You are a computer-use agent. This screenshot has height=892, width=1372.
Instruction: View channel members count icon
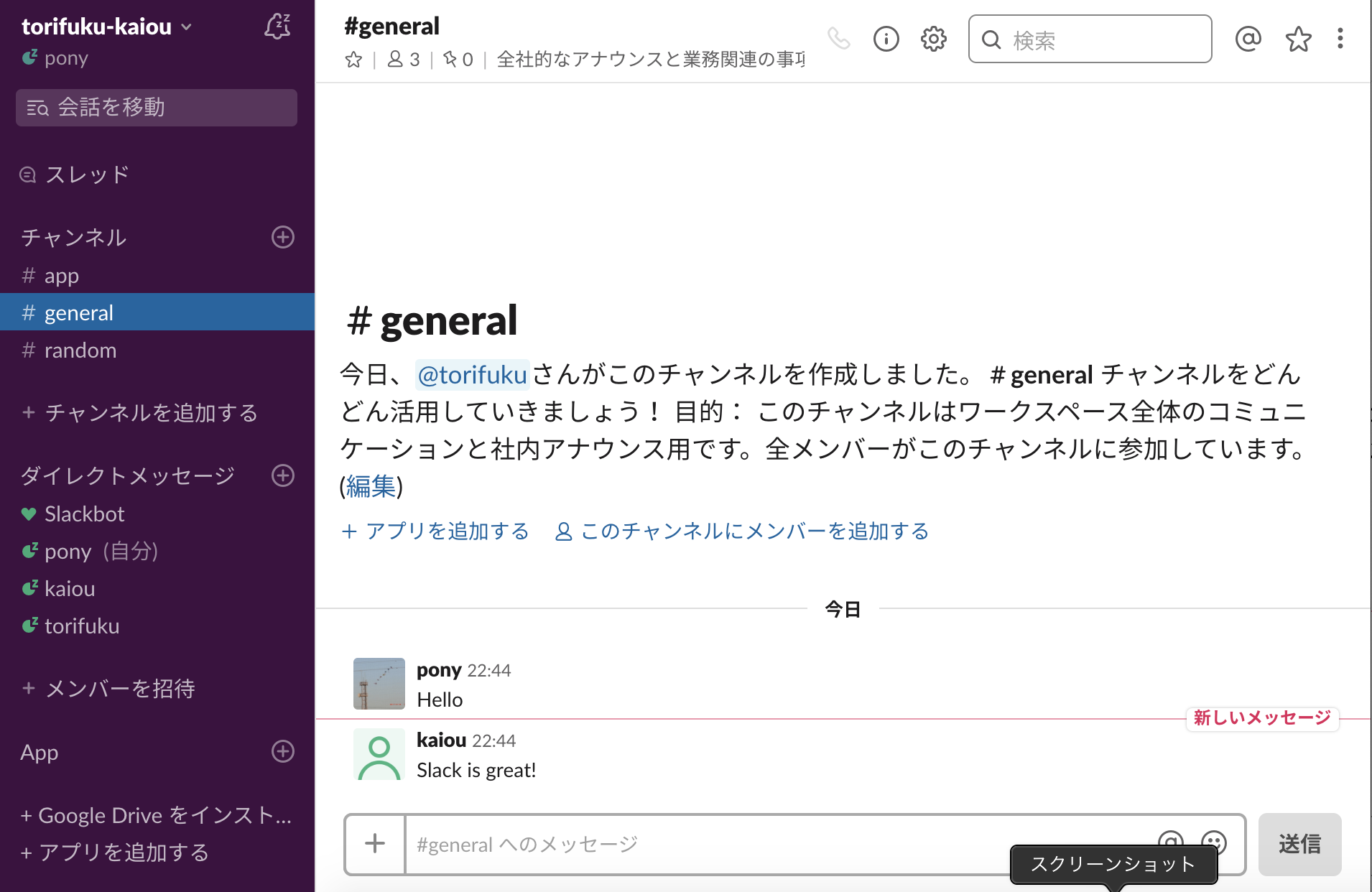click(404, 60)
